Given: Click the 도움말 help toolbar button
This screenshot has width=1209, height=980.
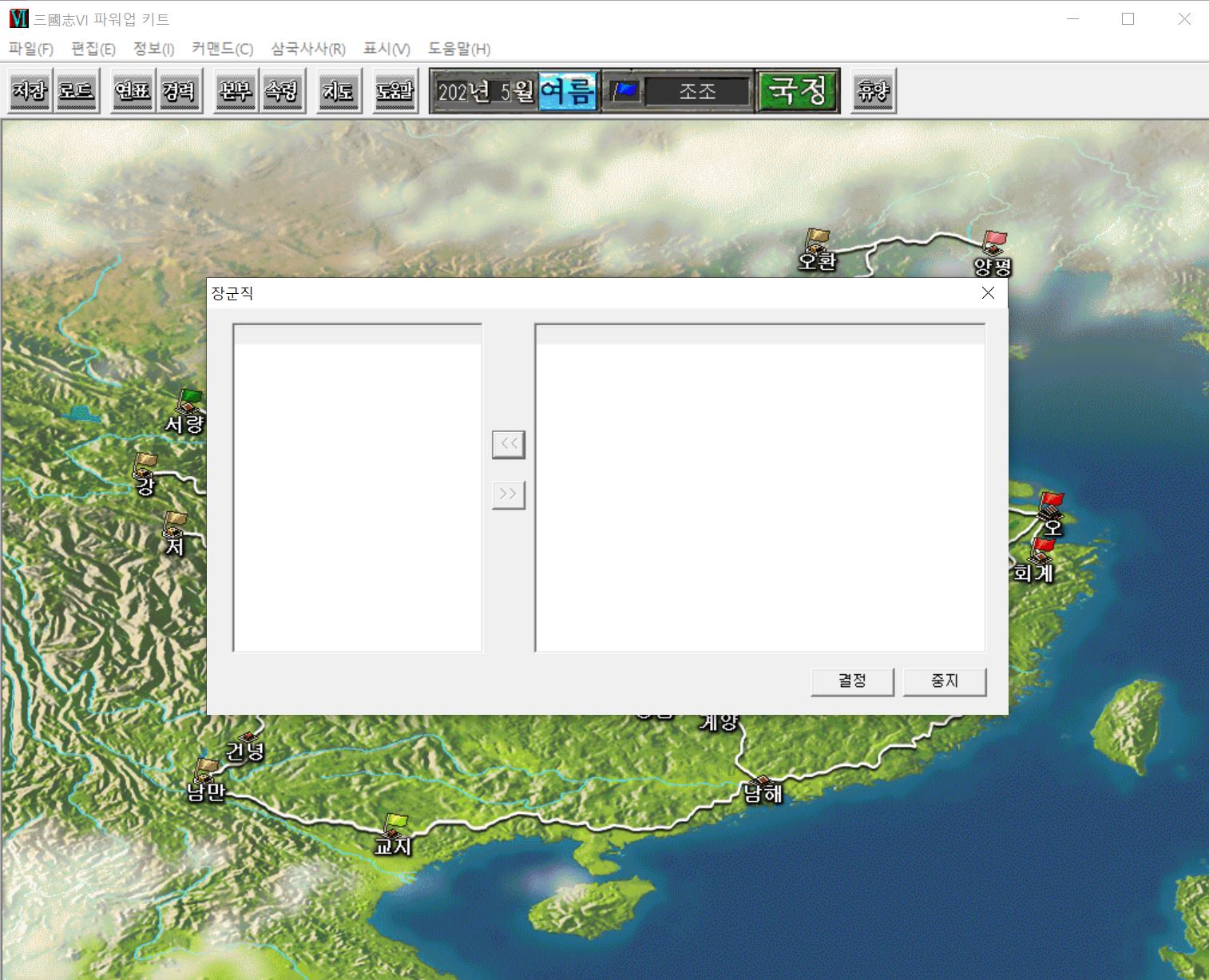Looking at the screenshot, I should tap(395, 91).
